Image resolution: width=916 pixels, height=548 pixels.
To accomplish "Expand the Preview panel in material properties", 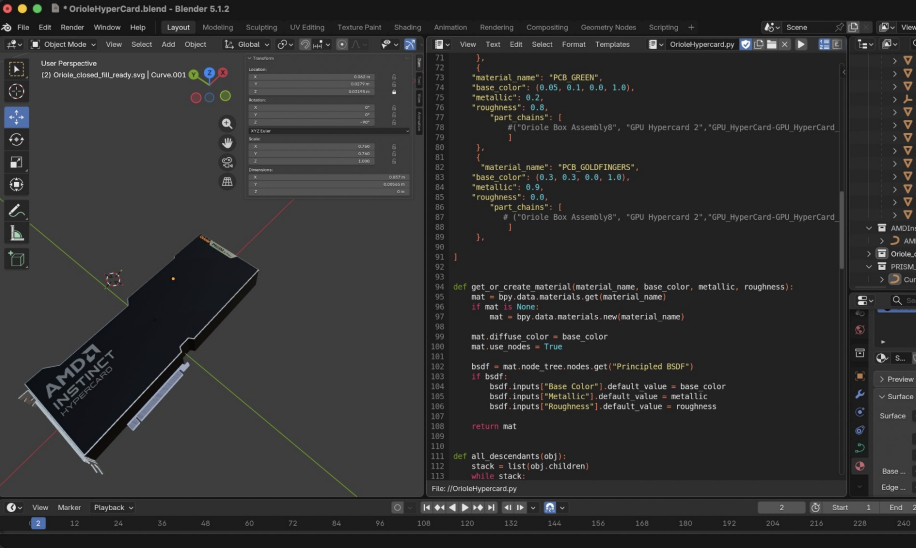I will click(897, 379).
